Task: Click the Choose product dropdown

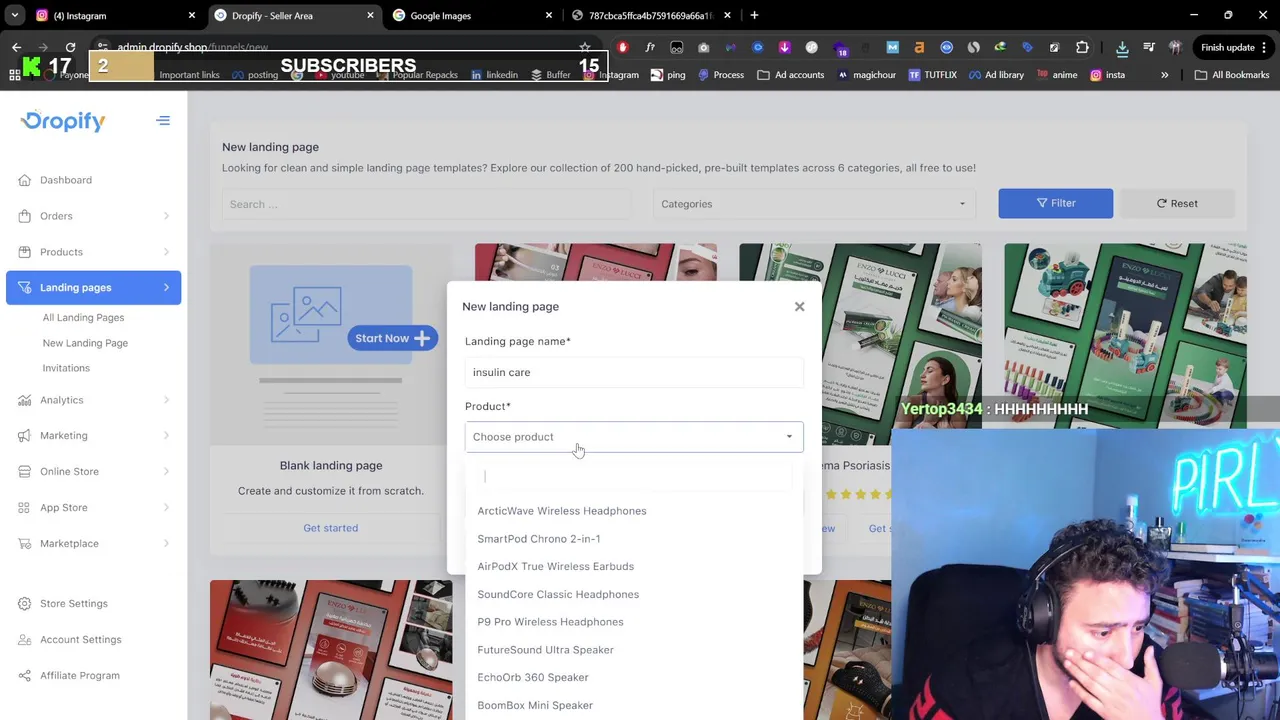Action: click(634, 437)
